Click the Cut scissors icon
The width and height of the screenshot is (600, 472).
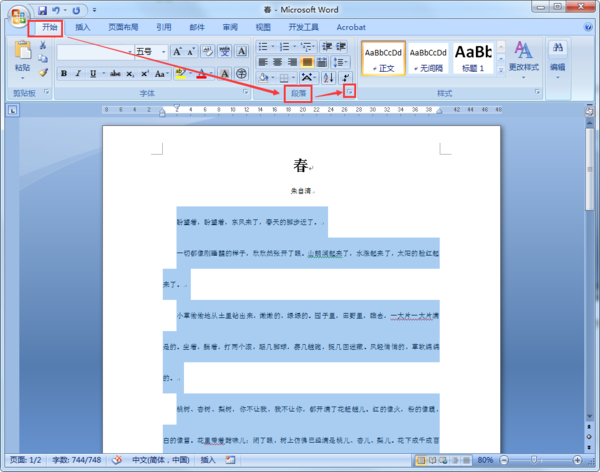[43, 46]
